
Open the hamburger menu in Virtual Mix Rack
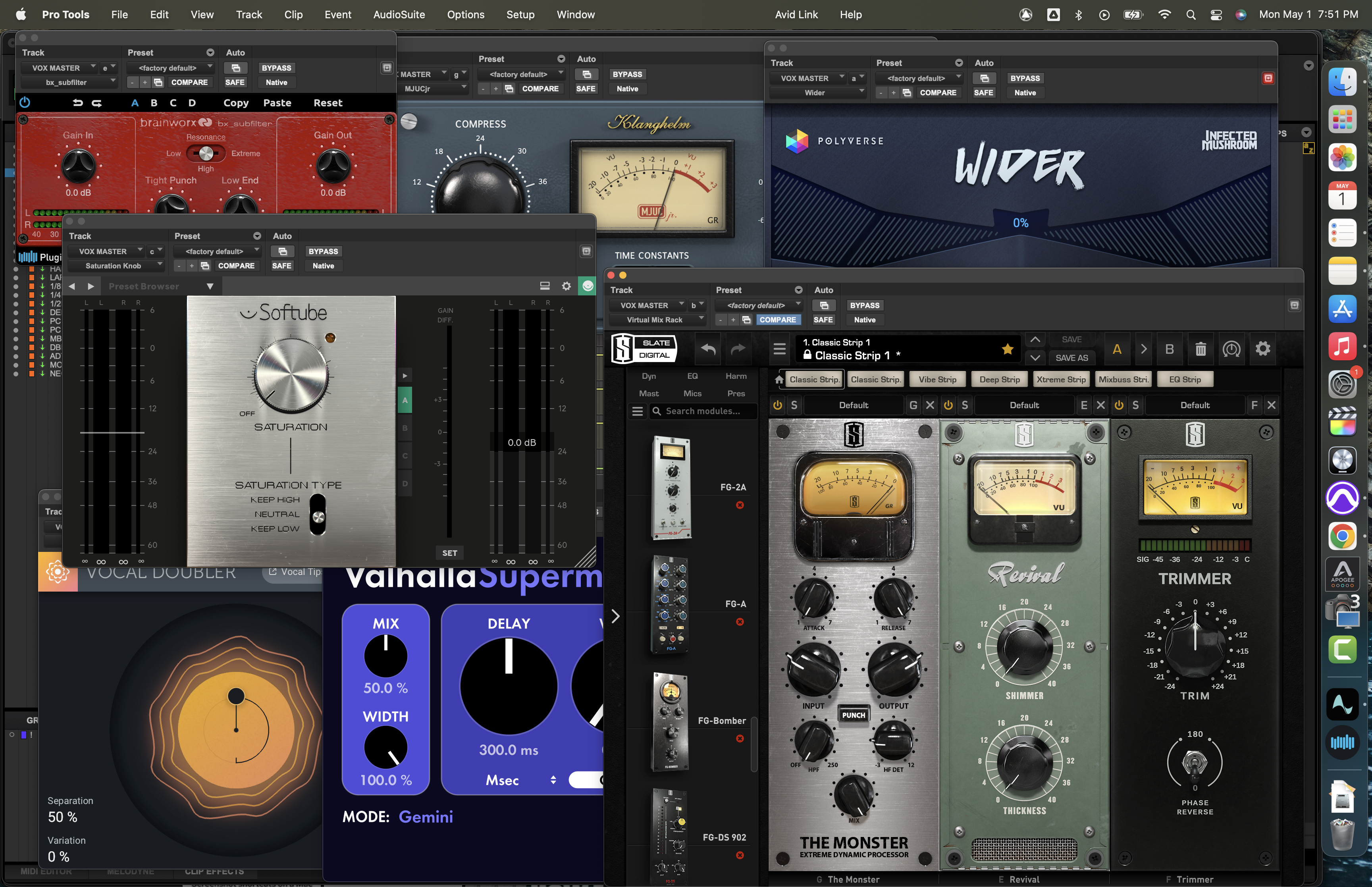pyautogui.click(x=779, y=349)
